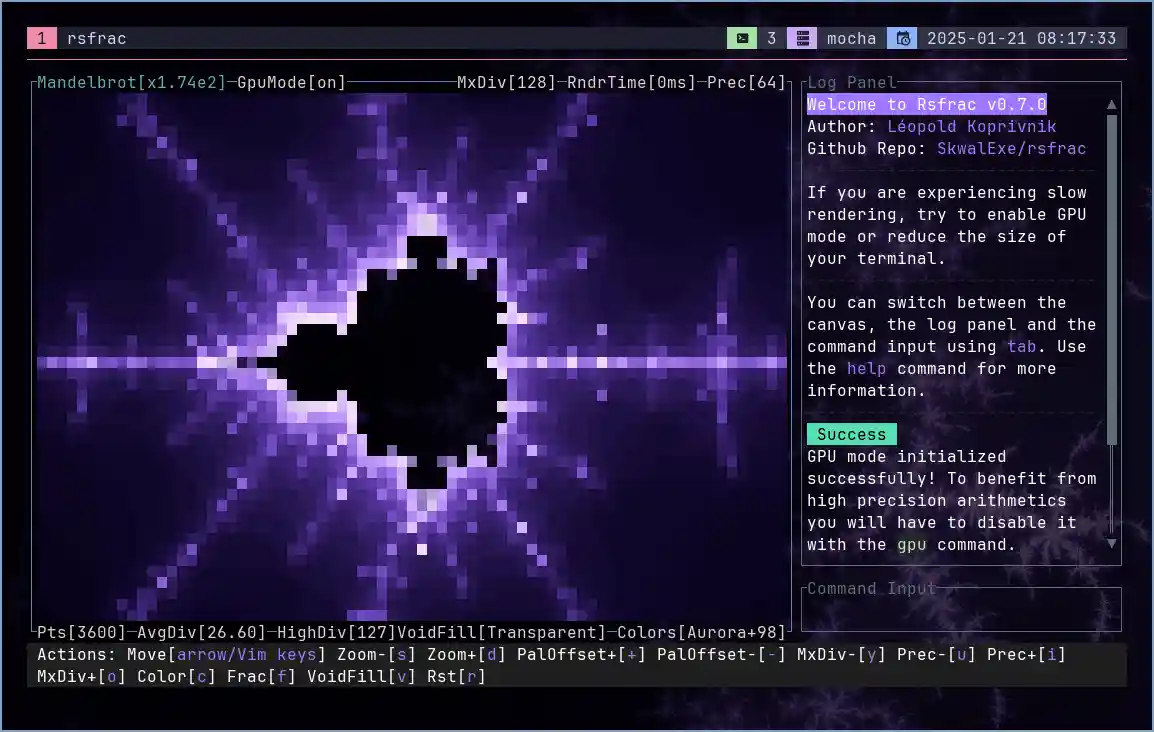Viewport: 1154px width, 732px height.
Task: Toggle the VoidFill[Transparent] setting
Action: coord(501,632)
